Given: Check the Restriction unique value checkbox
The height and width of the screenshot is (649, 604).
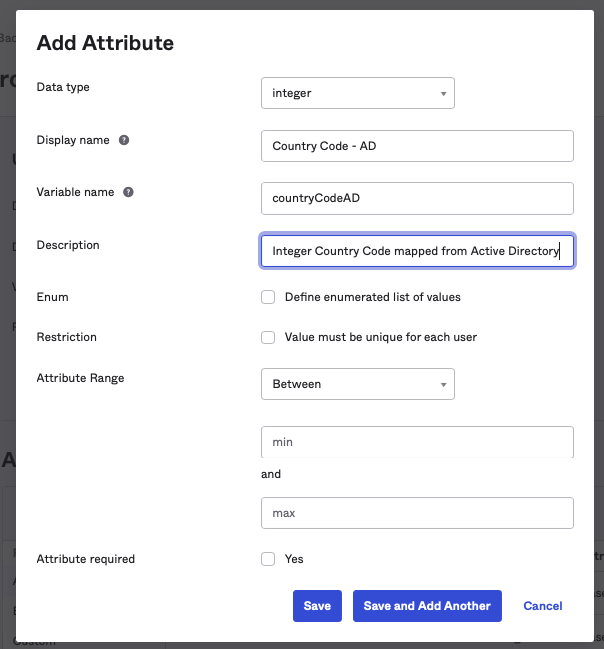Looking at the screenshot, I should (268, 337).
